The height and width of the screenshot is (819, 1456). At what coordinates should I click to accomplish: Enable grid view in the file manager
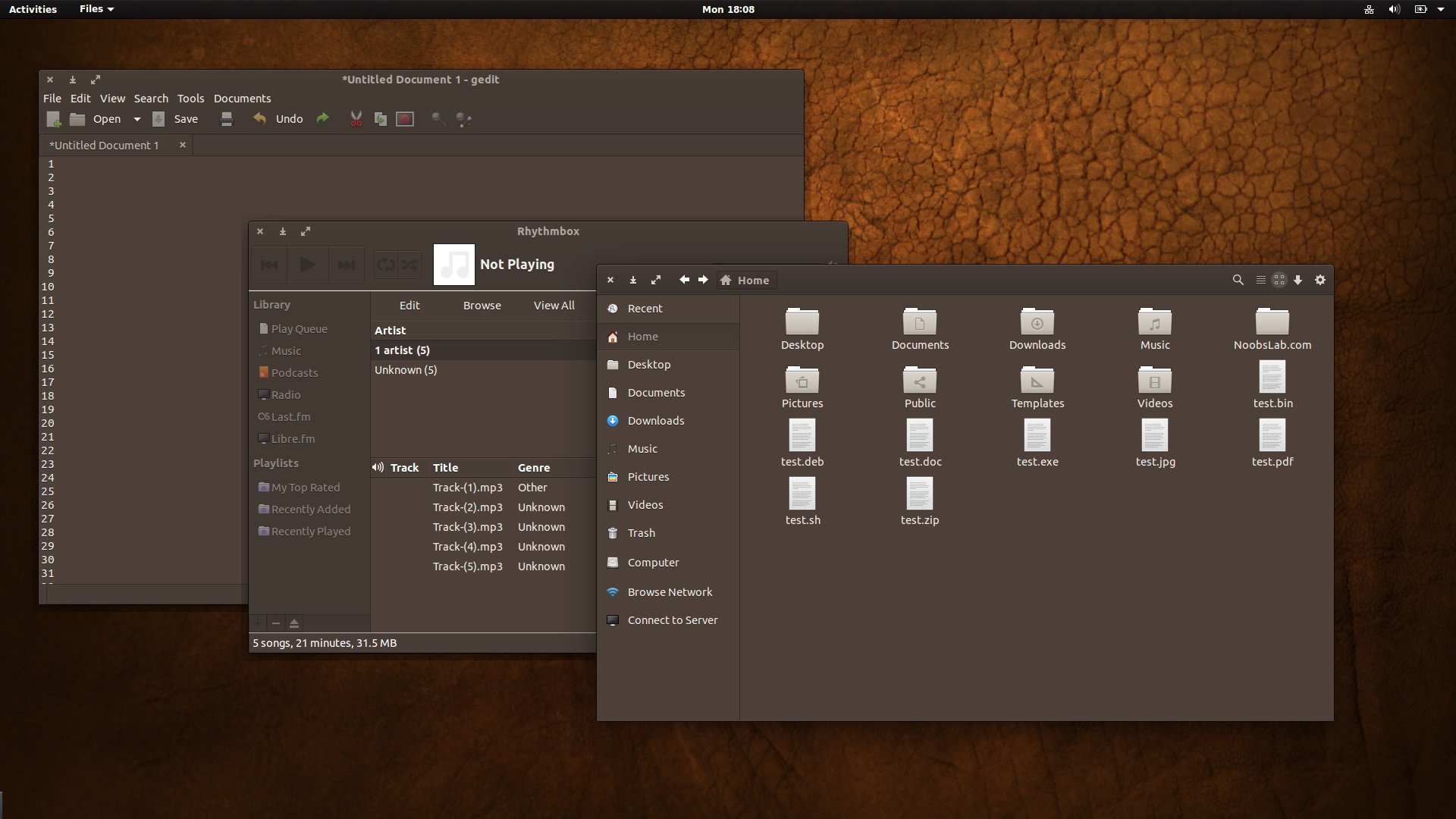1279,280
